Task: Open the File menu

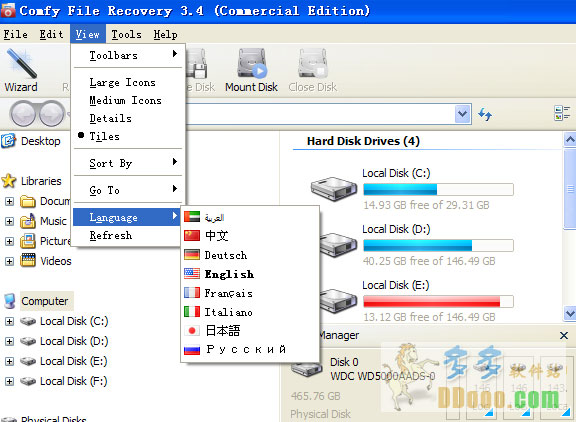Action: point(15,35)
